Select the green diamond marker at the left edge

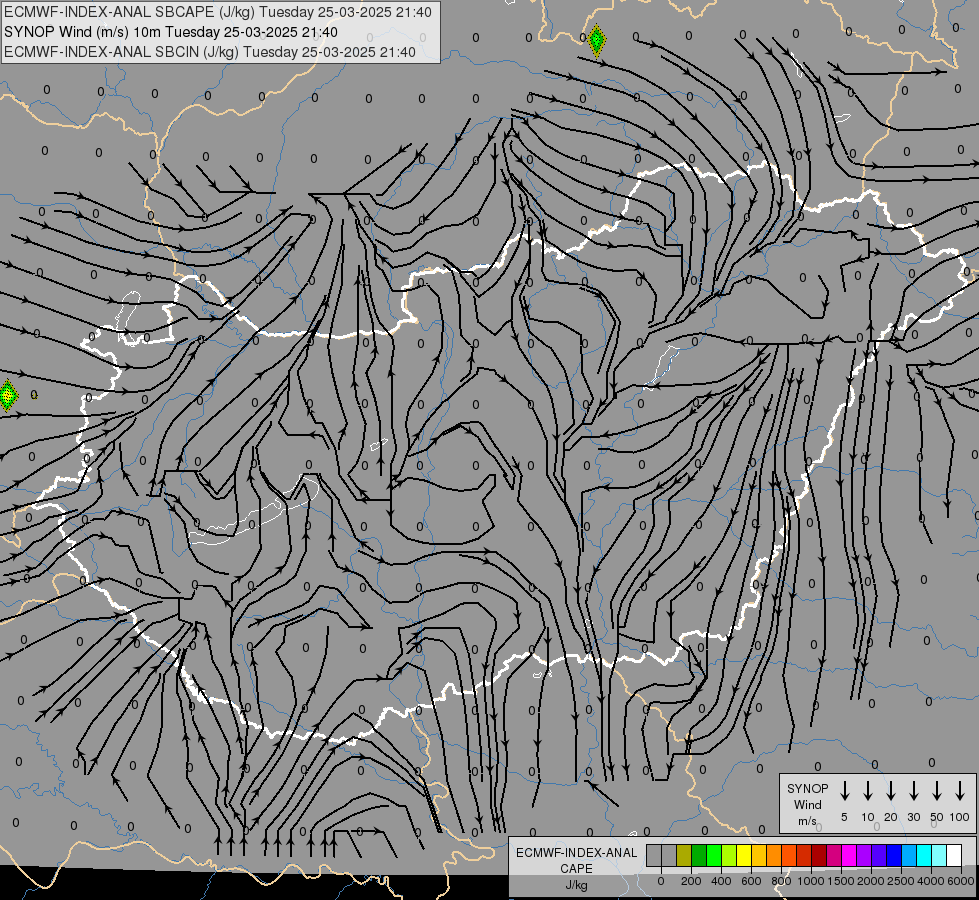click(x=7, y=395)
